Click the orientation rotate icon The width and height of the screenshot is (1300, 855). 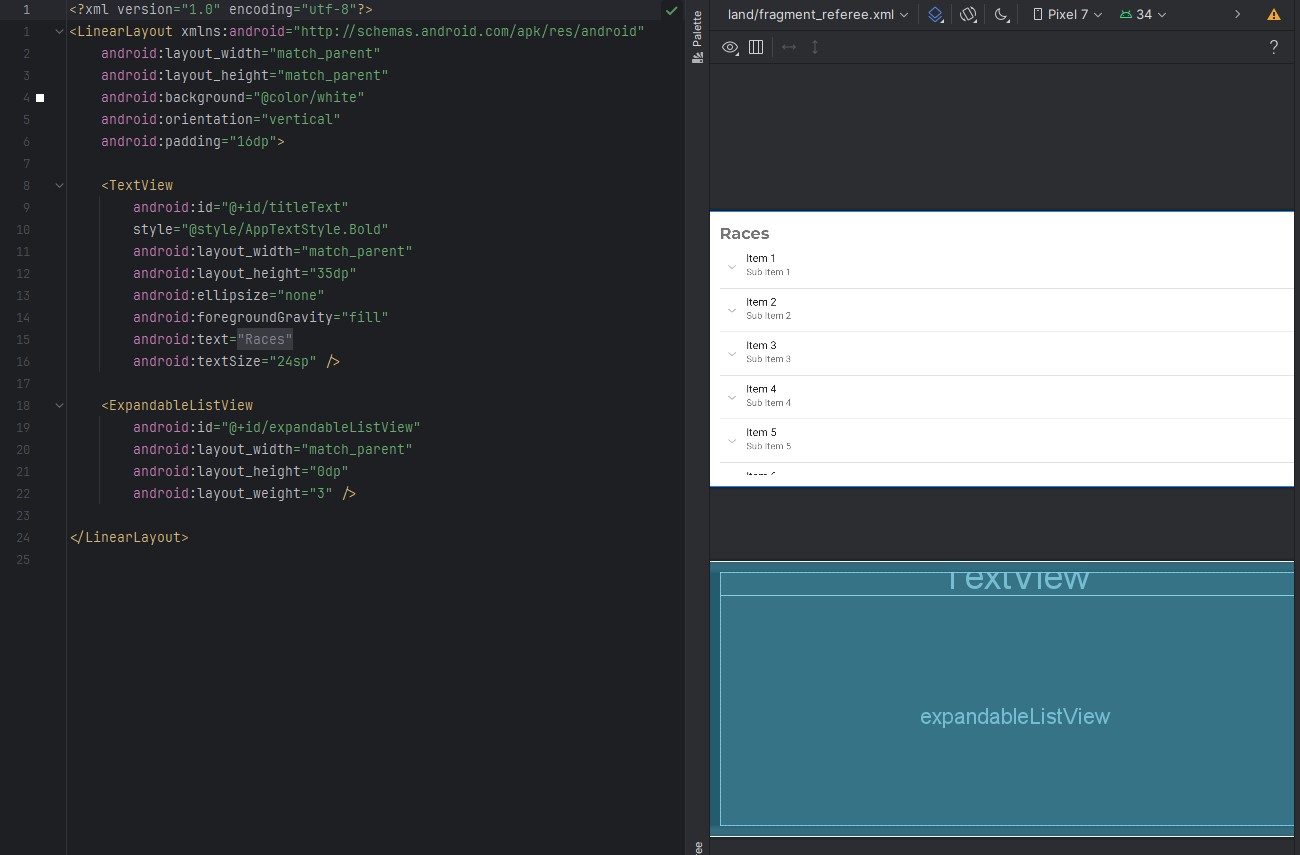pos(968,15)
